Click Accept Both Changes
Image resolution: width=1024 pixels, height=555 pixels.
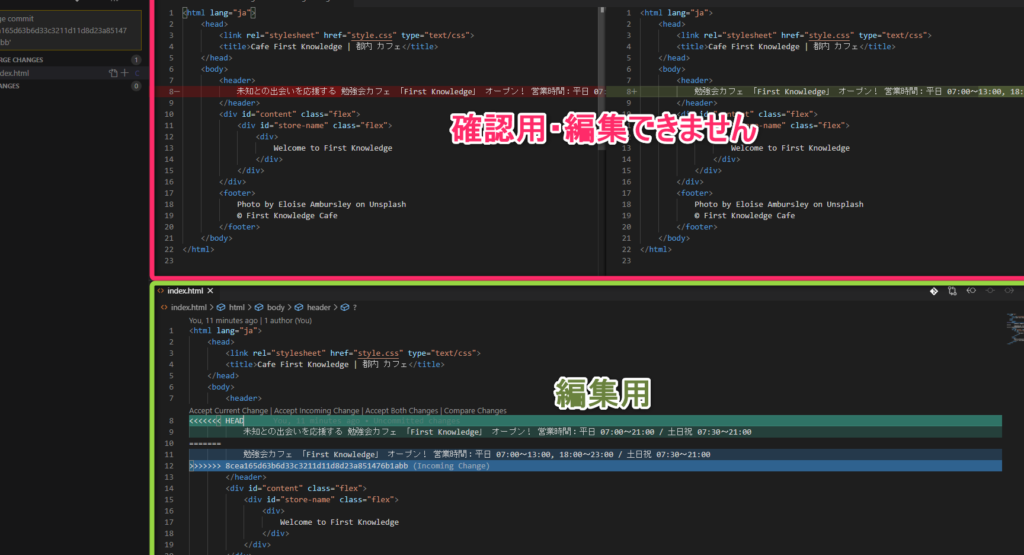point(401,410)
